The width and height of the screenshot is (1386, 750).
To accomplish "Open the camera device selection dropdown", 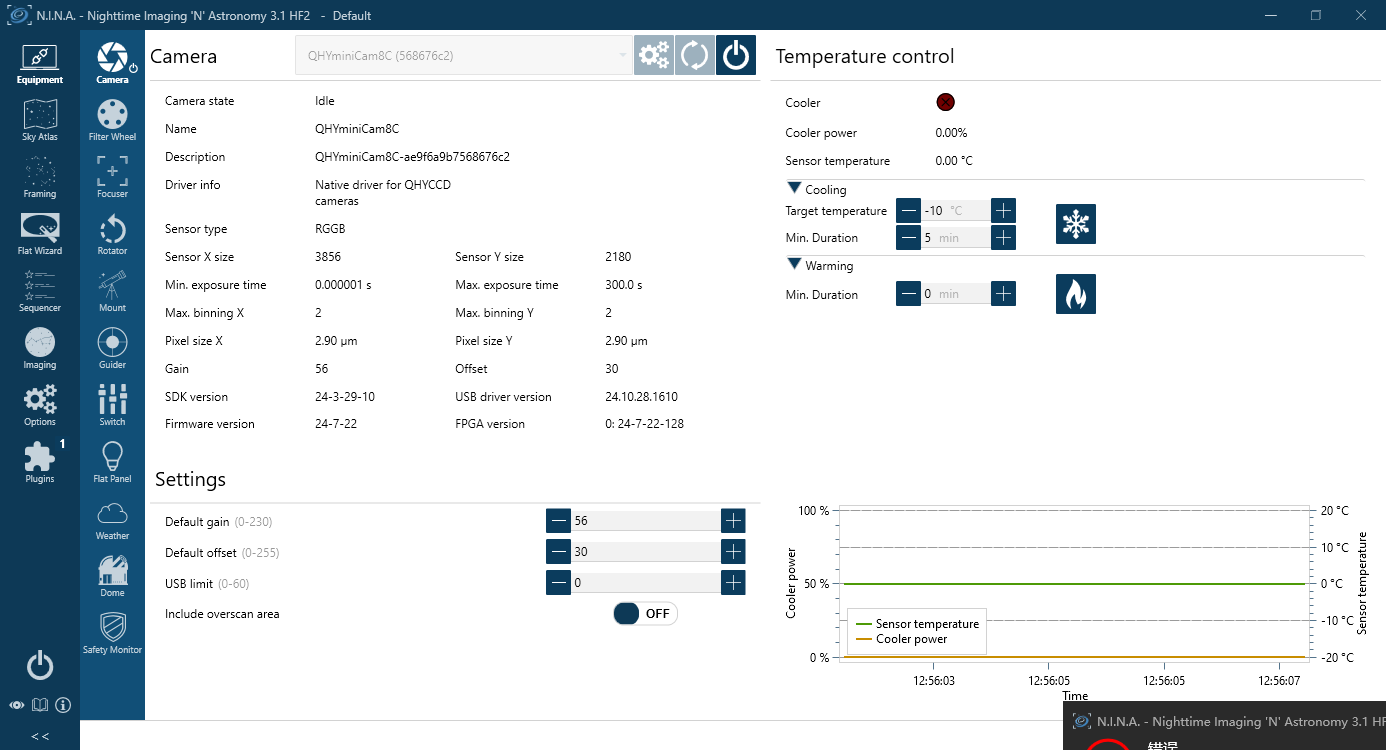I will pos(464,56).
